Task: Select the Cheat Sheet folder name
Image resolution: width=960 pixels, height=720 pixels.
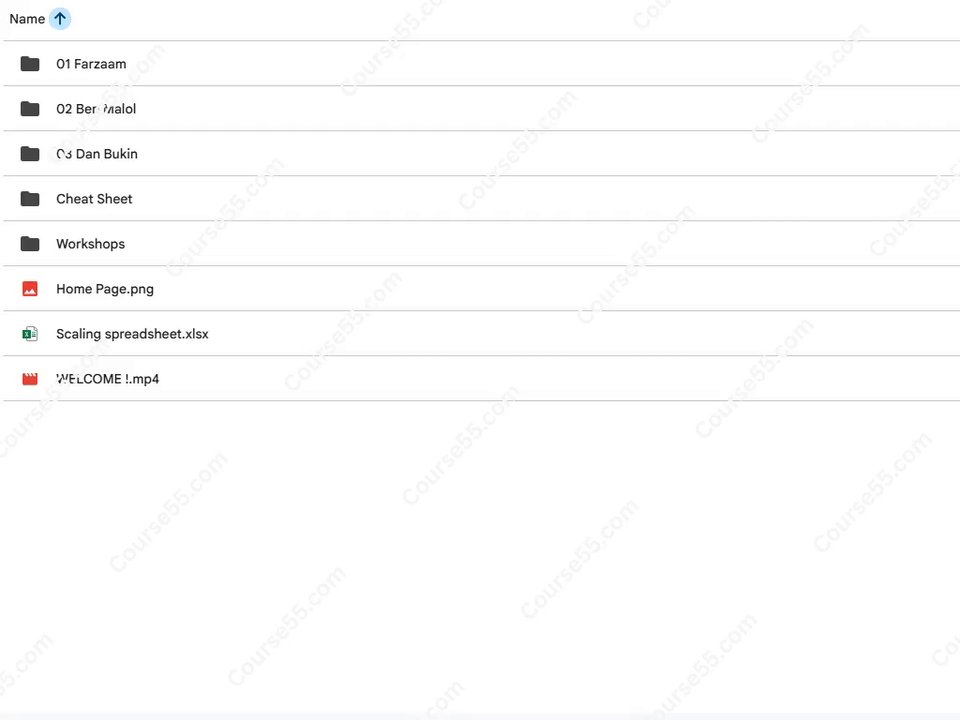Action: pos(94,199)
